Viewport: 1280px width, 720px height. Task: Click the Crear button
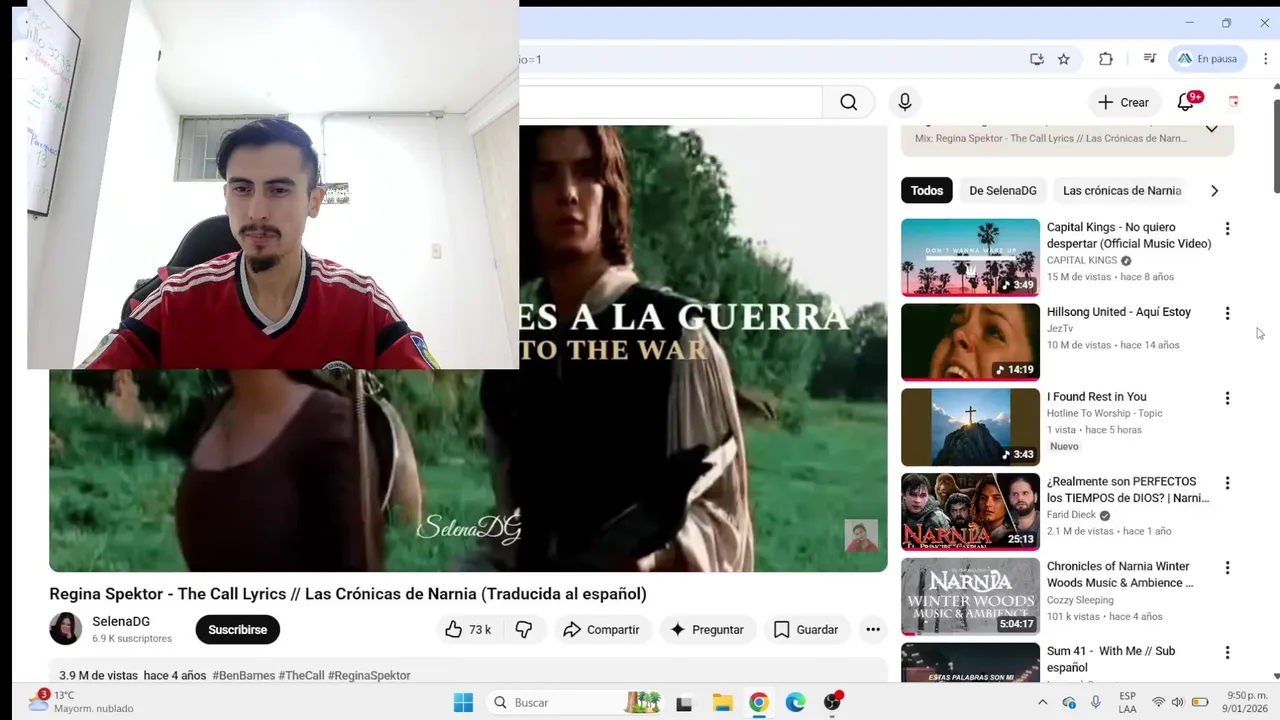click(x=1123, y=102)
